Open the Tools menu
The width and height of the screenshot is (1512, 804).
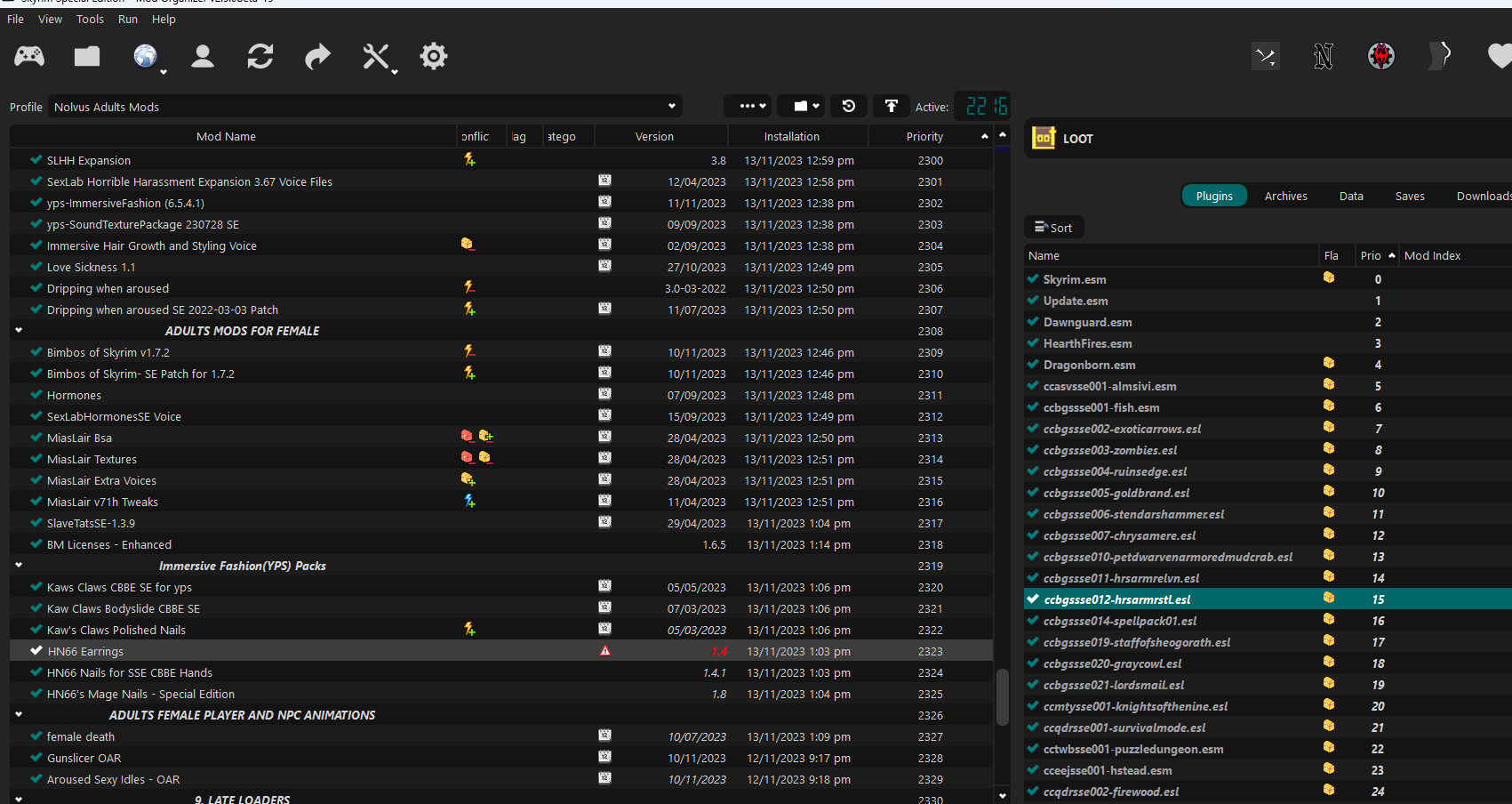coord(90,19)
